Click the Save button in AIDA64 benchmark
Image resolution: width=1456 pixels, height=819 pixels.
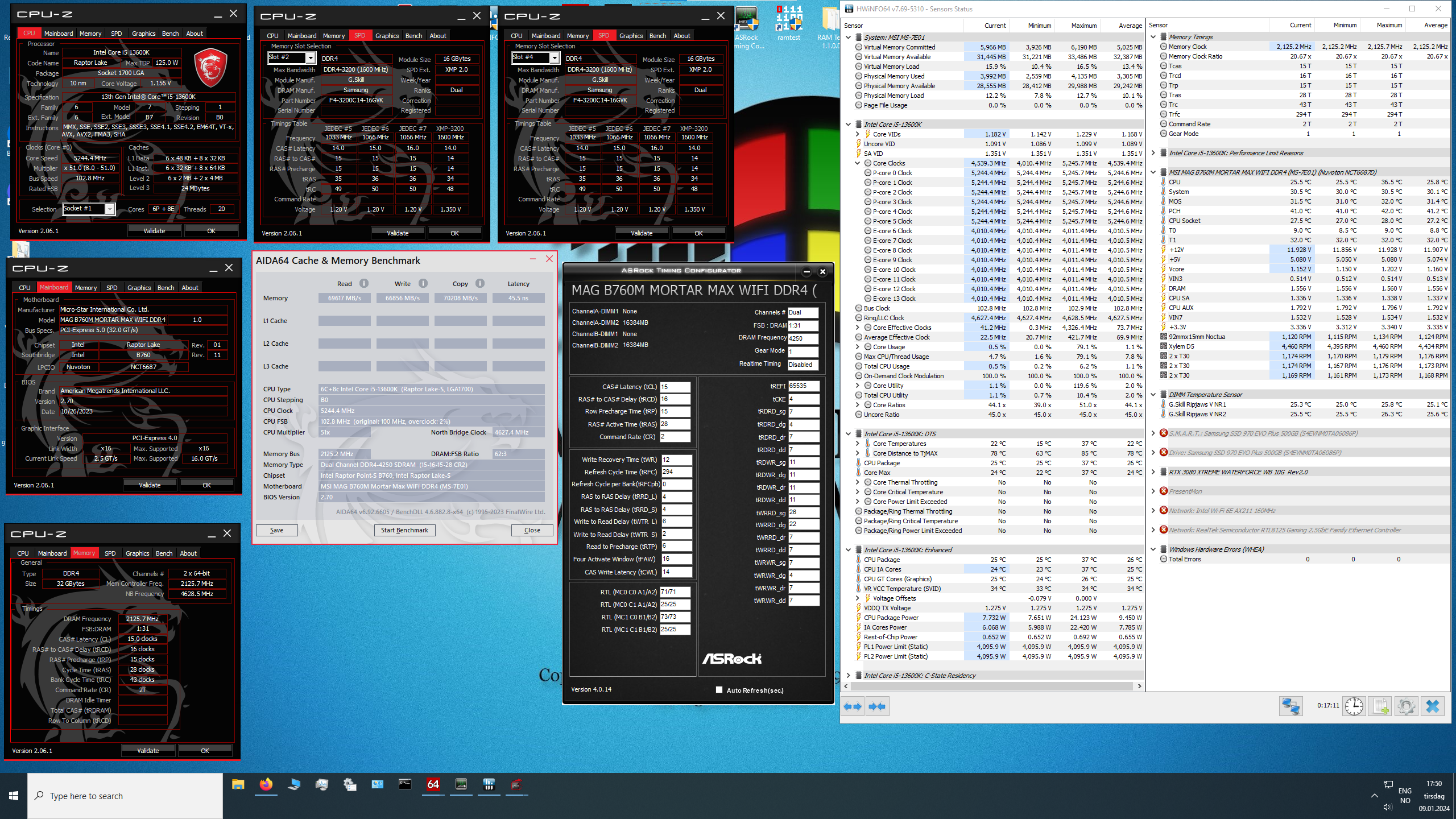(x=276, y=530)
